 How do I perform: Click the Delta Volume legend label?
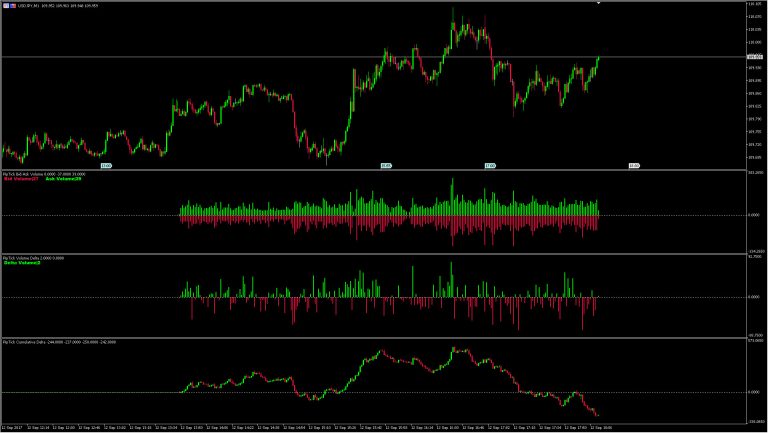(22, 263)
